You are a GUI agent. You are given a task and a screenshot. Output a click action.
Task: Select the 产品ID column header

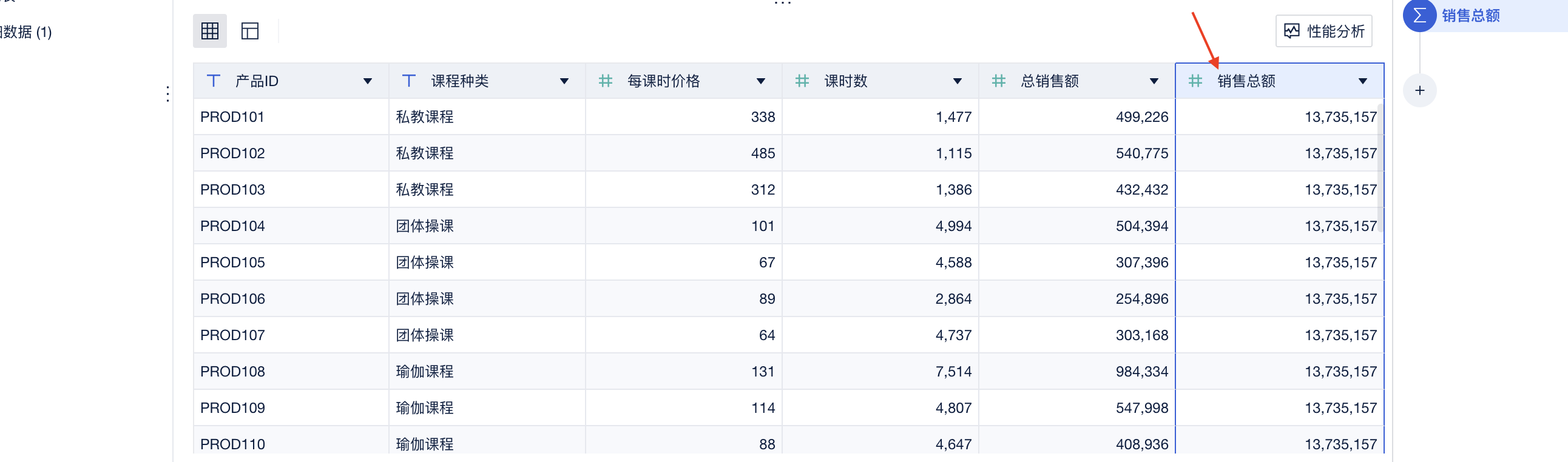click(x=291, y=81)
